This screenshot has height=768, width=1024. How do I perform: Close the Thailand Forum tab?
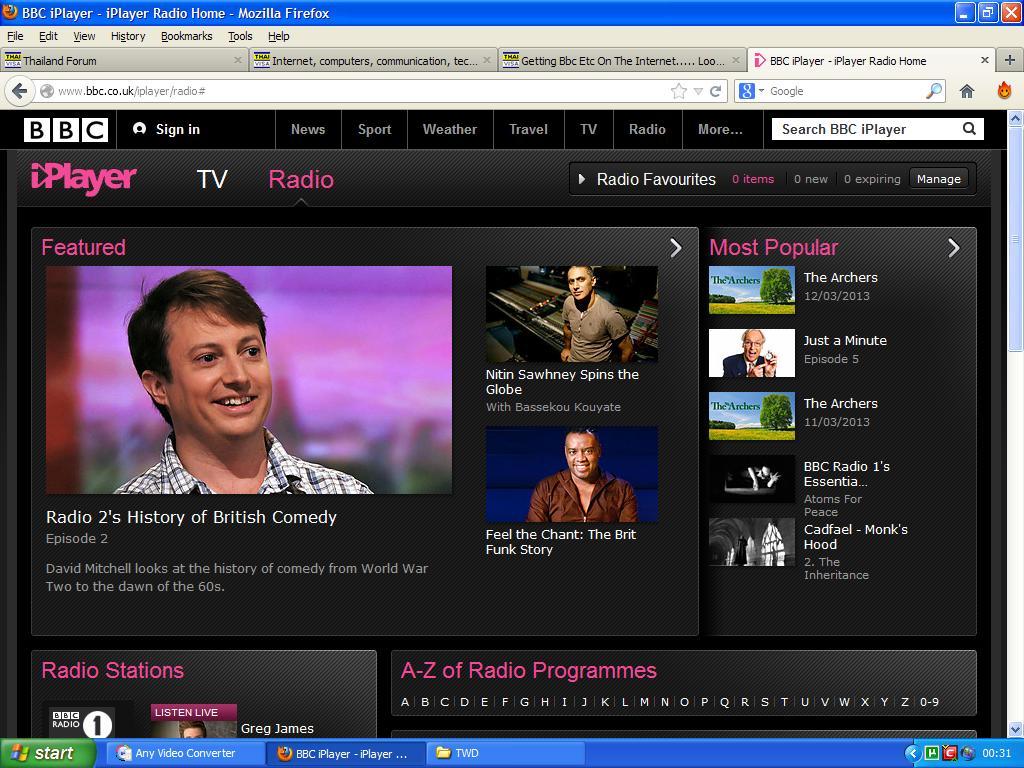click(238, 60)
